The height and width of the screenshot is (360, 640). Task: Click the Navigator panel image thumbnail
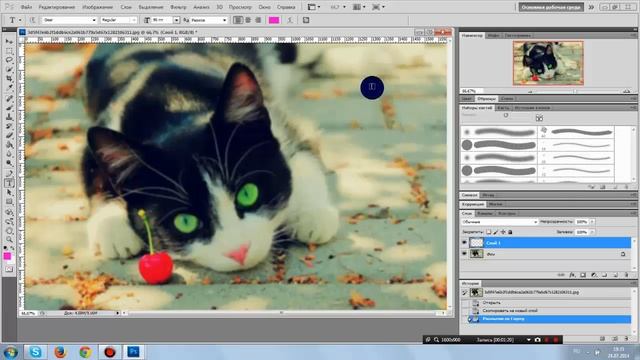tap(548, 63)
